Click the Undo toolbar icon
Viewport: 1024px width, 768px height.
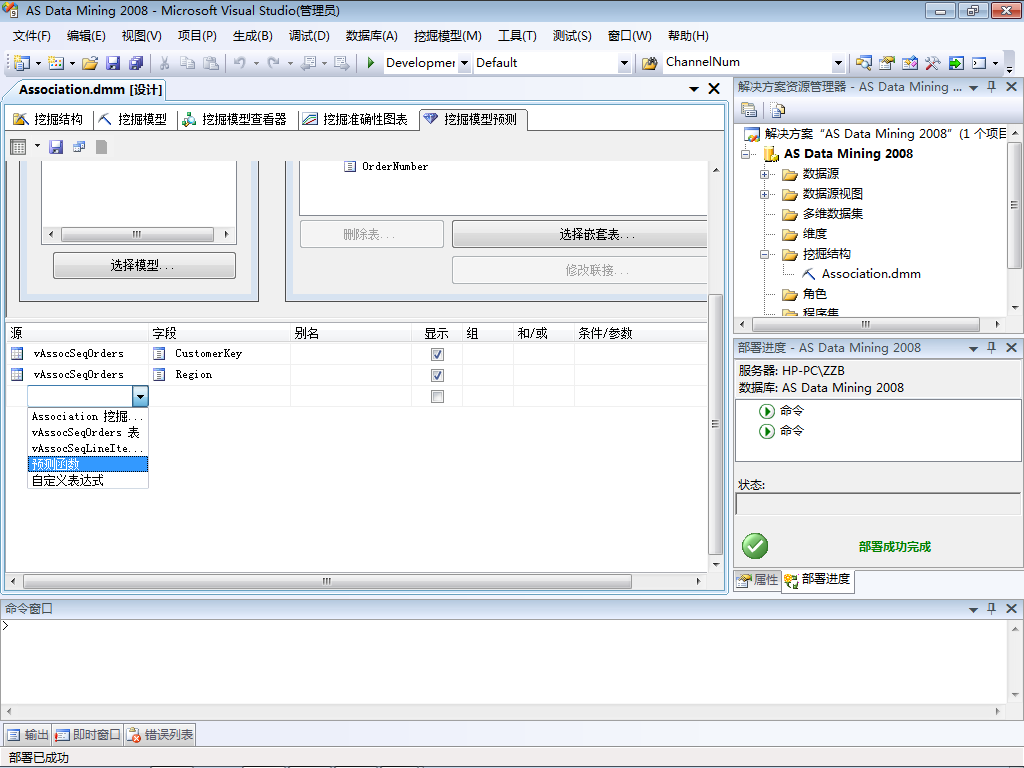click(240, 63)
